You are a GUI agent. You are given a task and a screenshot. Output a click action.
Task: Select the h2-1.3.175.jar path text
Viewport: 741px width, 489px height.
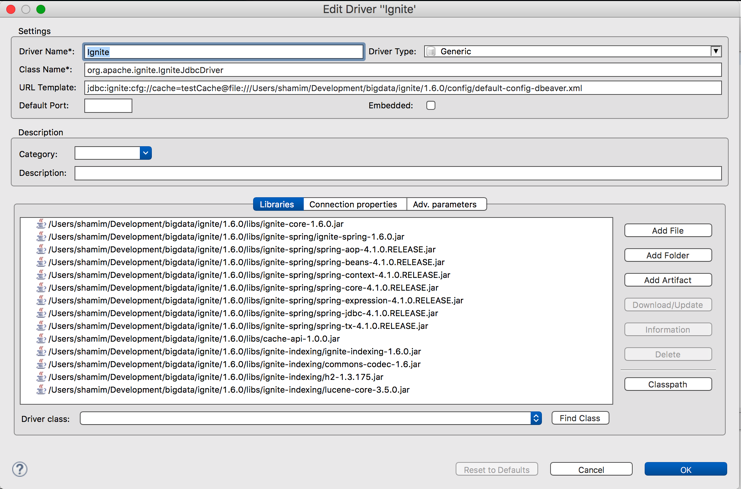pyautogui.click(x=216, y=377)
